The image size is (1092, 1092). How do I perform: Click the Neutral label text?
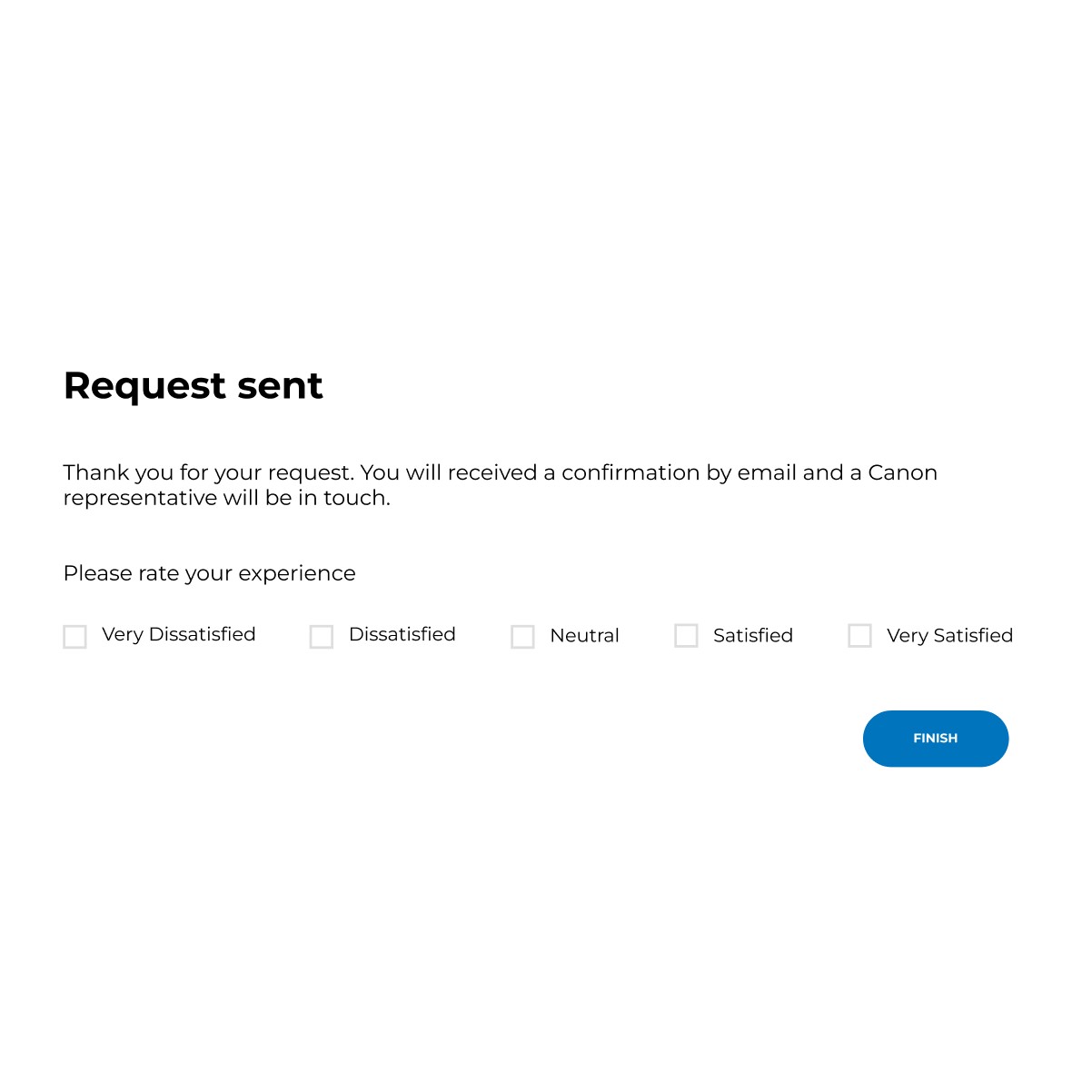point(585,636)
